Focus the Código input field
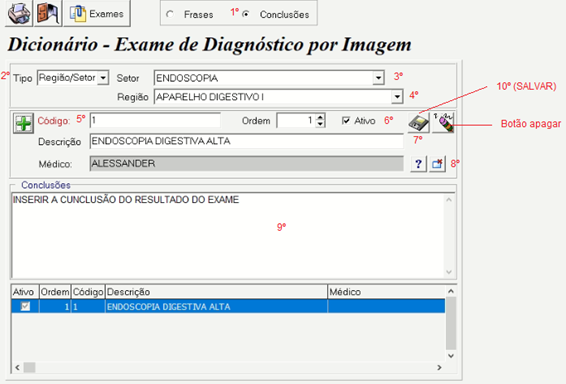The width and height of the screenshot is (566, 384). (x=155, y=120)
